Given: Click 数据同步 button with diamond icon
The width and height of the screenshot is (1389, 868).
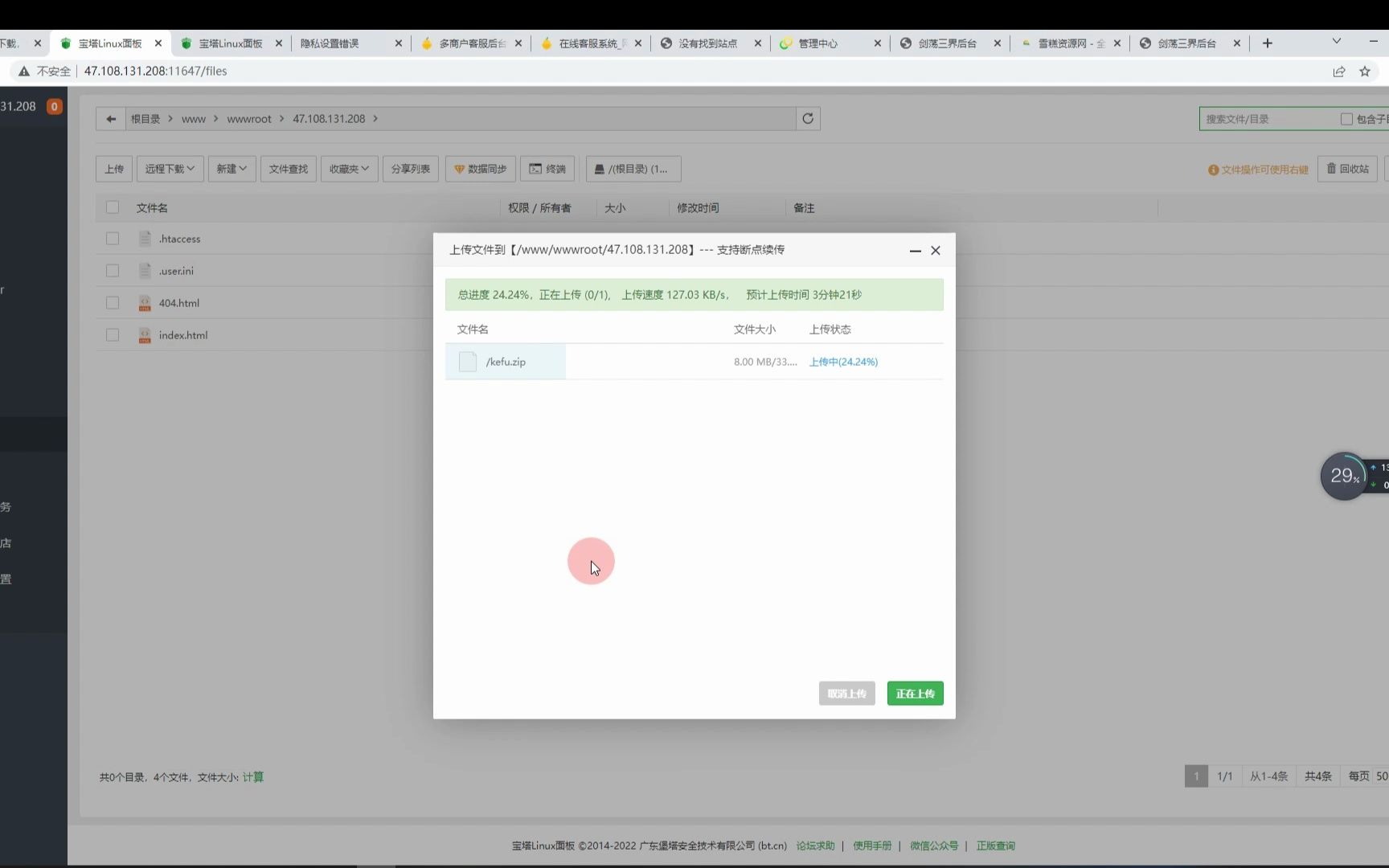Looking at the screenshot, I should (481, 169).
